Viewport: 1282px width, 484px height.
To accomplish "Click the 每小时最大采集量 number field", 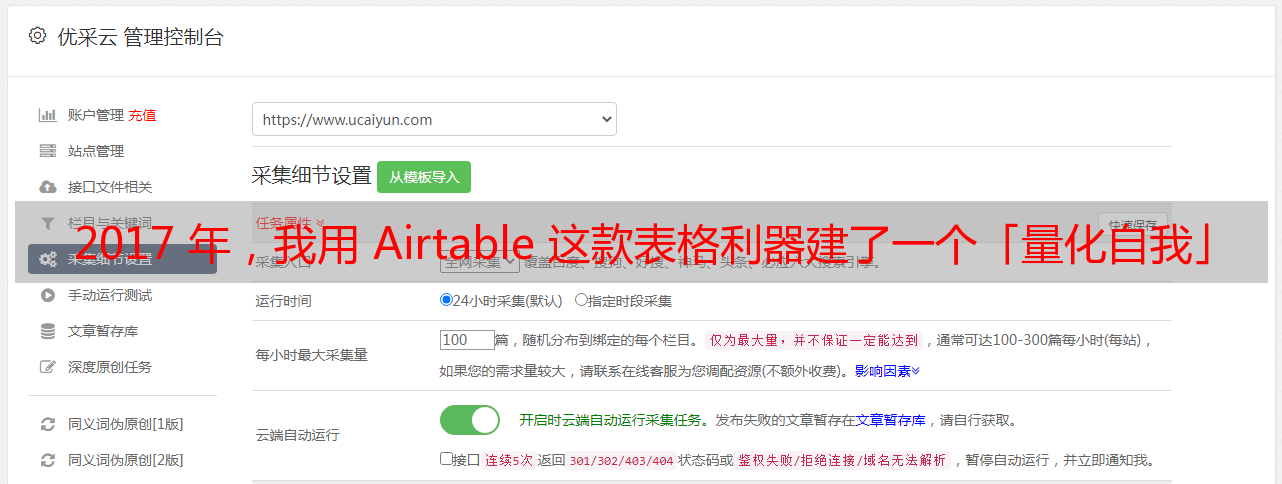I will coord(467,340).
